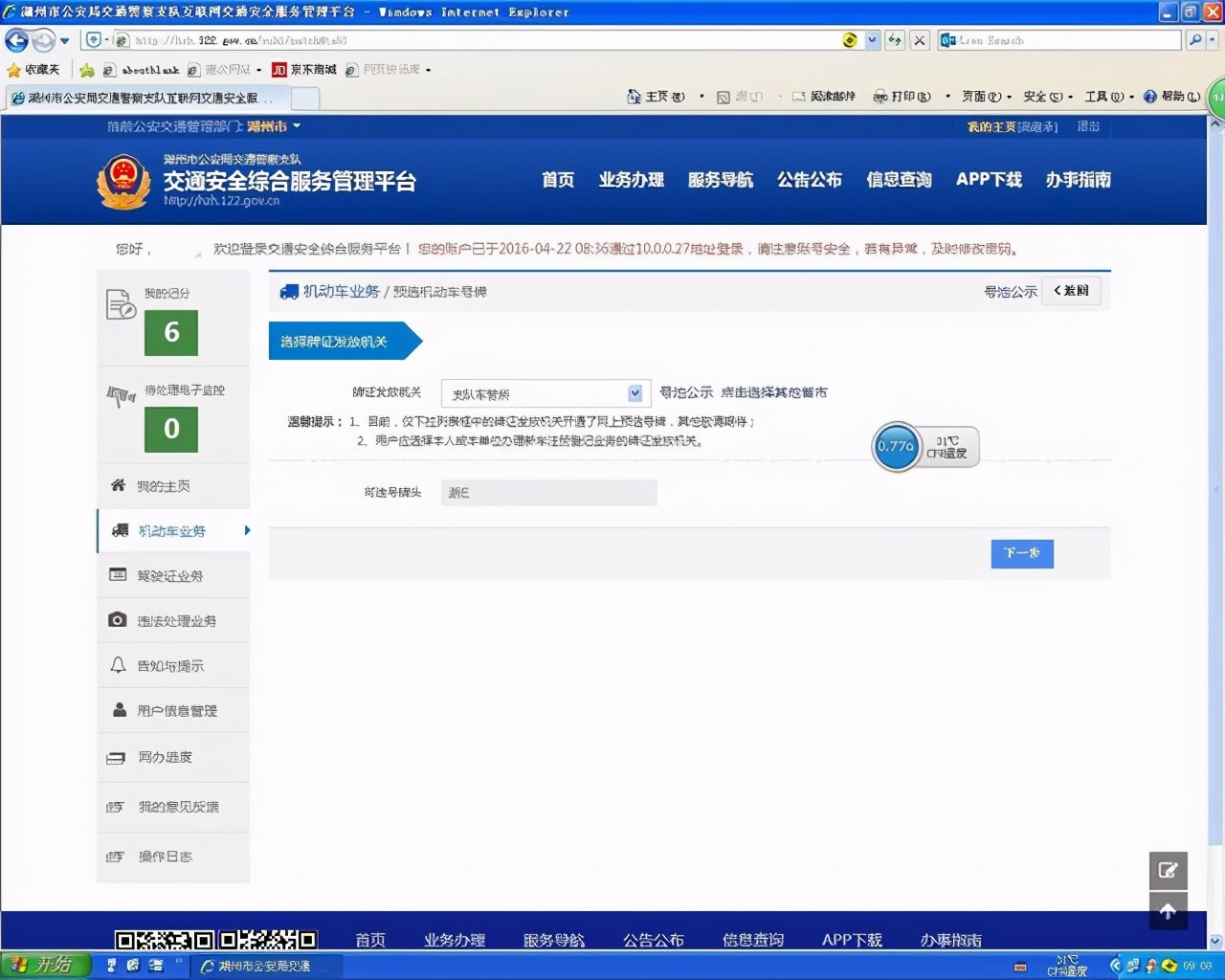Click the 可选号牌头 input field
This screenshot has width=1225, height=980.
(x=548, y=493)
